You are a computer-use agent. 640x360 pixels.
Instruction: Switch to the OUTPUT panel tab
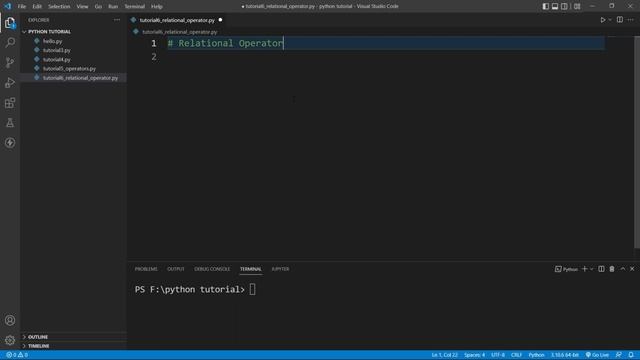click(x=176, y=269)
